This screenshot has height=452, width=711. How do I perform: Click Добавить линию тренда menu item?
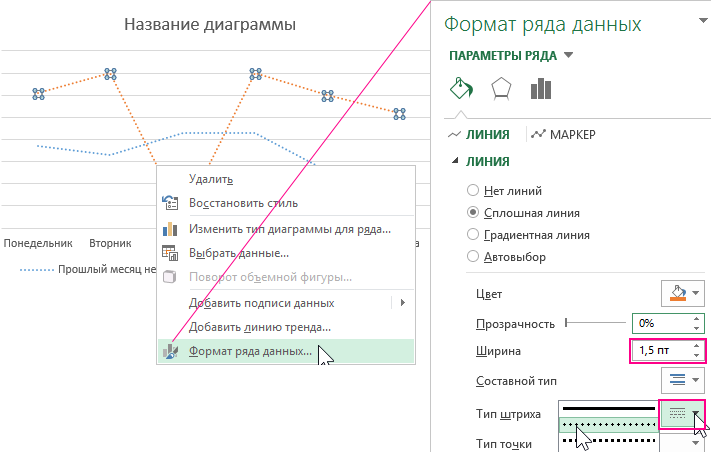point(259,327)
